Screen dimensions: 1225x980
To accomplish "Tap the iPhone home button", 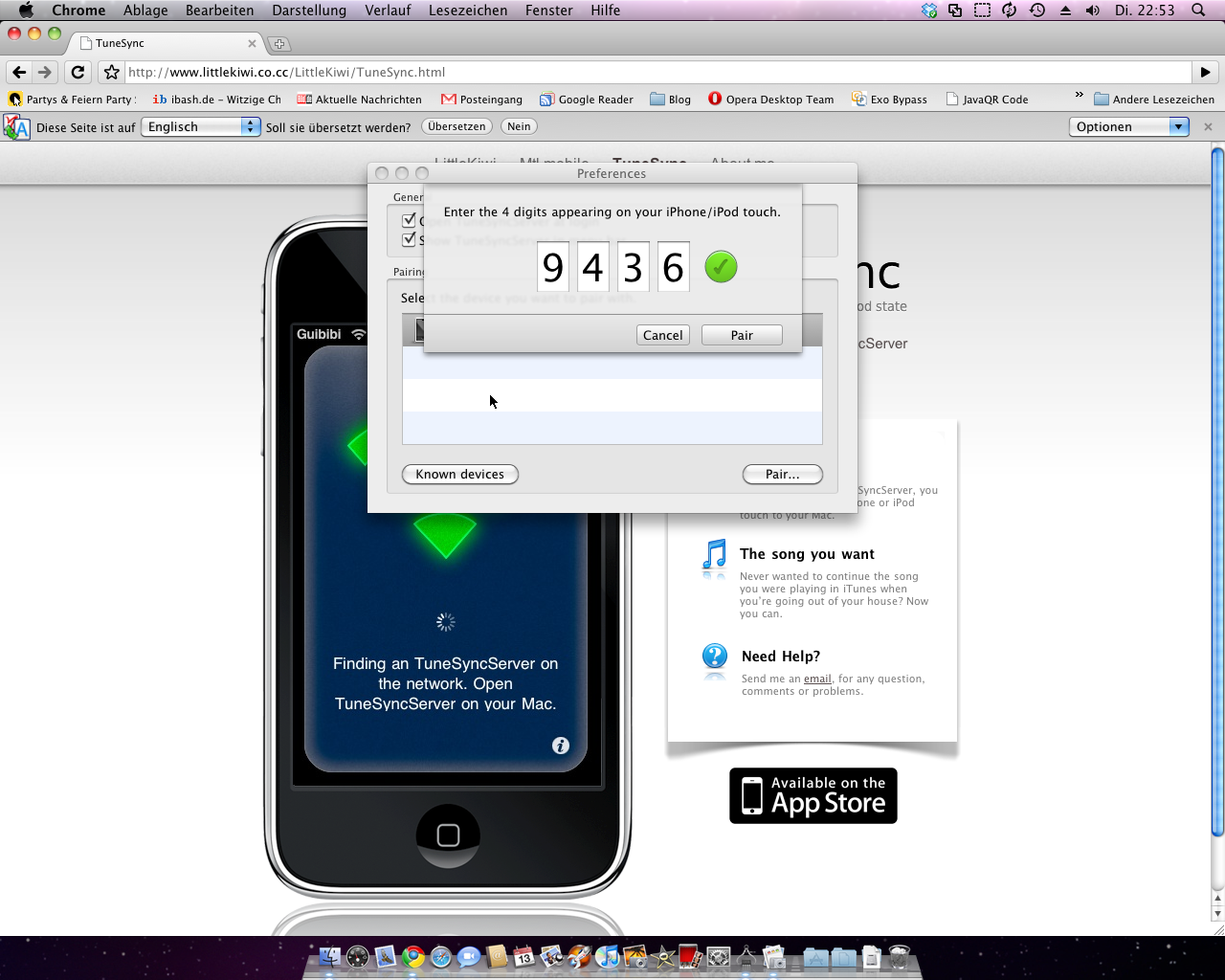I will coord(448,835).
